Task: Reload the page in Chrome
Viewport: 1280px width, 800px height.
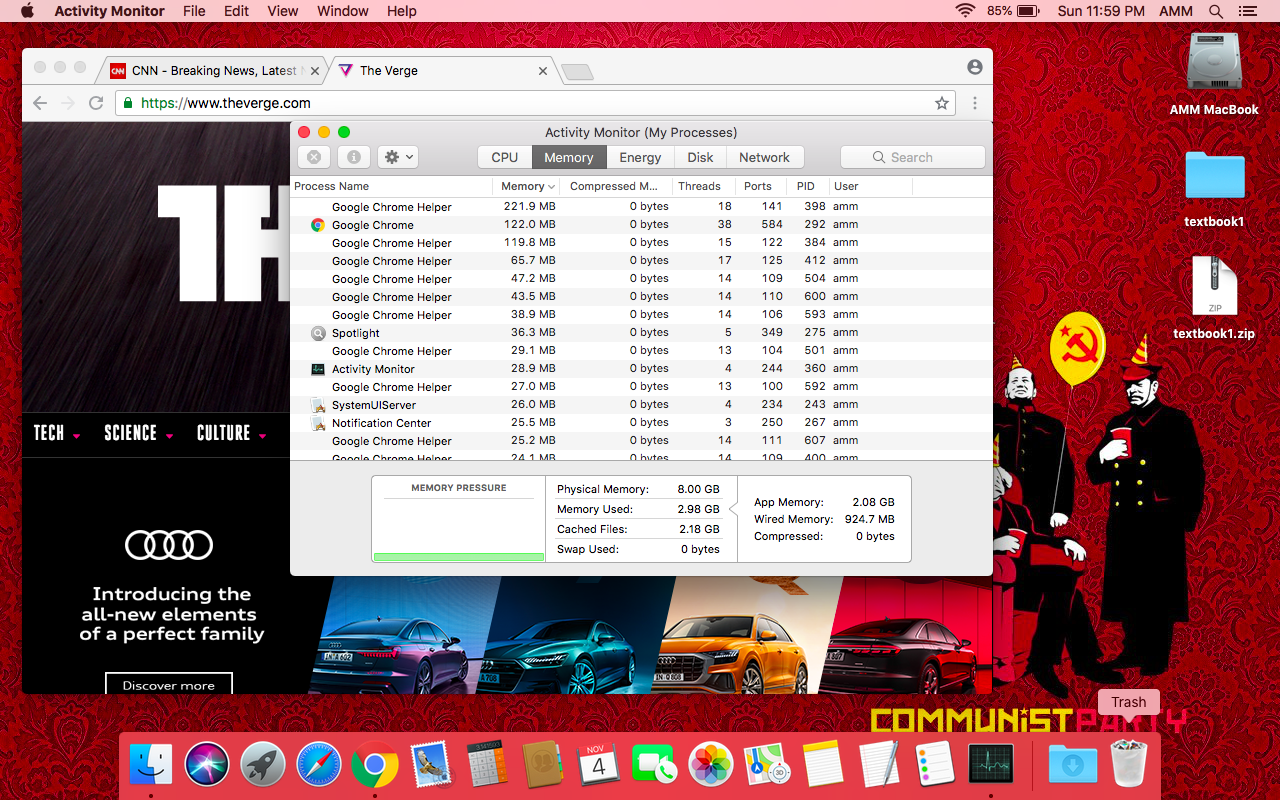Action: (x=96, y=103)
